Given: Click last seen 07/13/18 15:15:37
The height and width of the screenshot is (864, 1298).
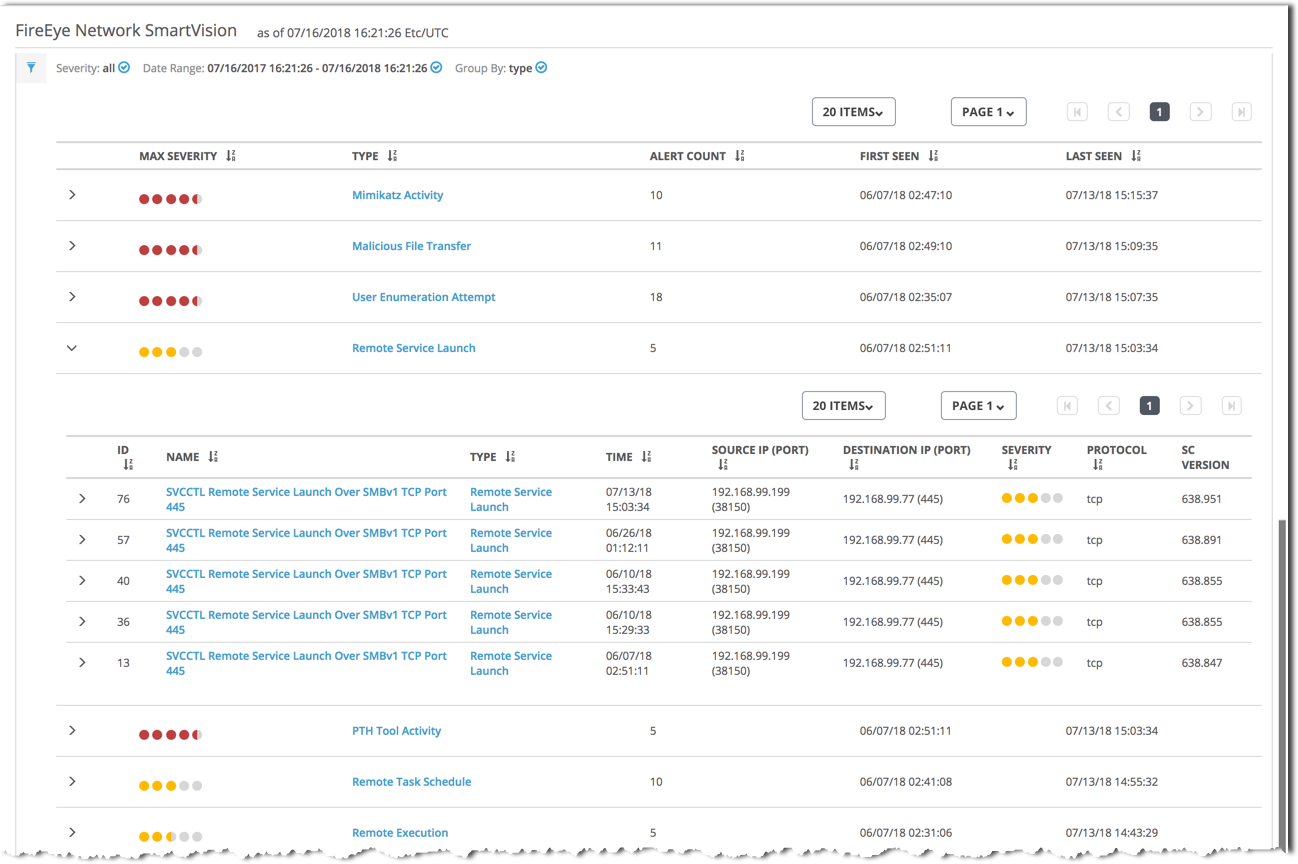Looking at the screenshot, I should point(1112,195).
